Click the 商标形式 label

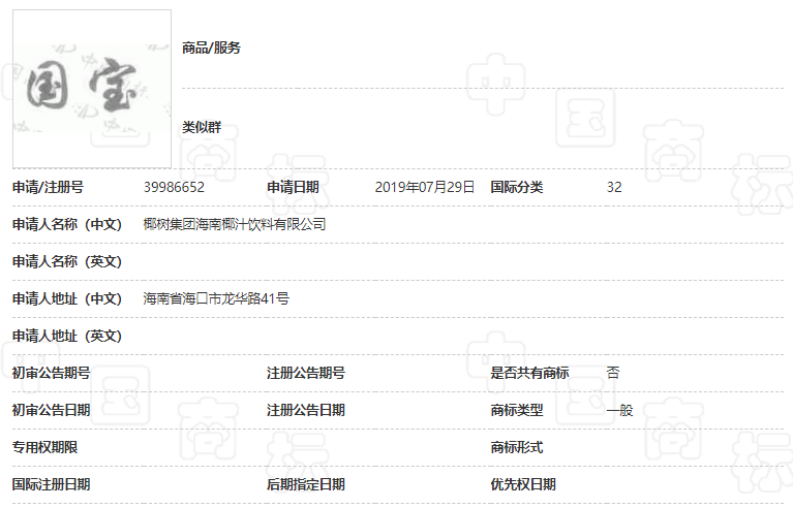[x=517, y=447]
